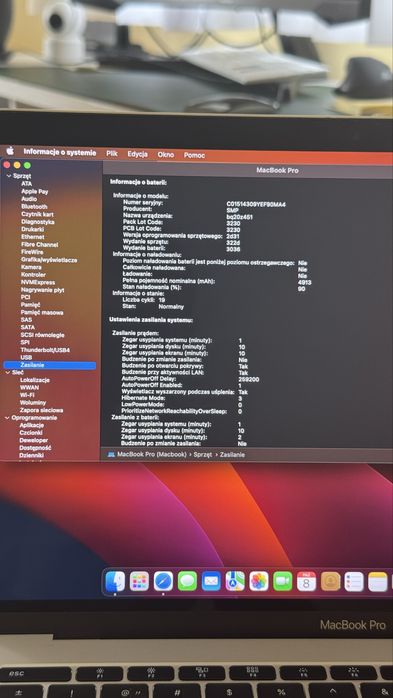This screenshot has height=698, width=393.
Task: Select Apple Pay in the sidebar
Action: click(x=35, y=191)
